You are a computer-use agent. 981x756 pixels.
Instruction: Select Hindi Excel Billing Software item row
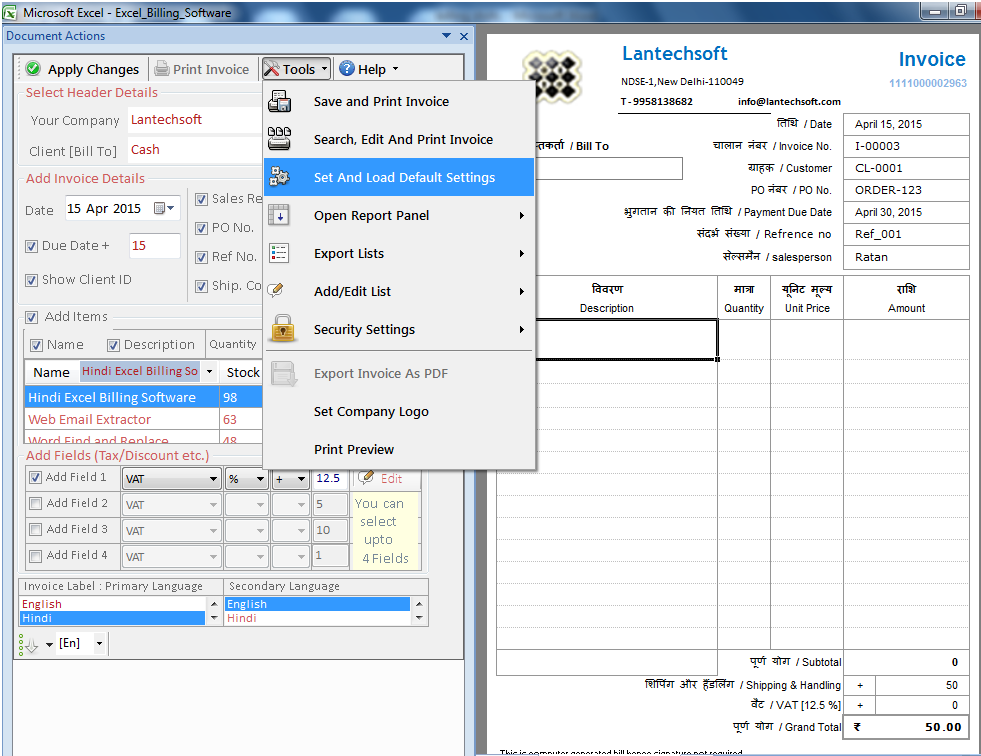(x=143, y=397)
